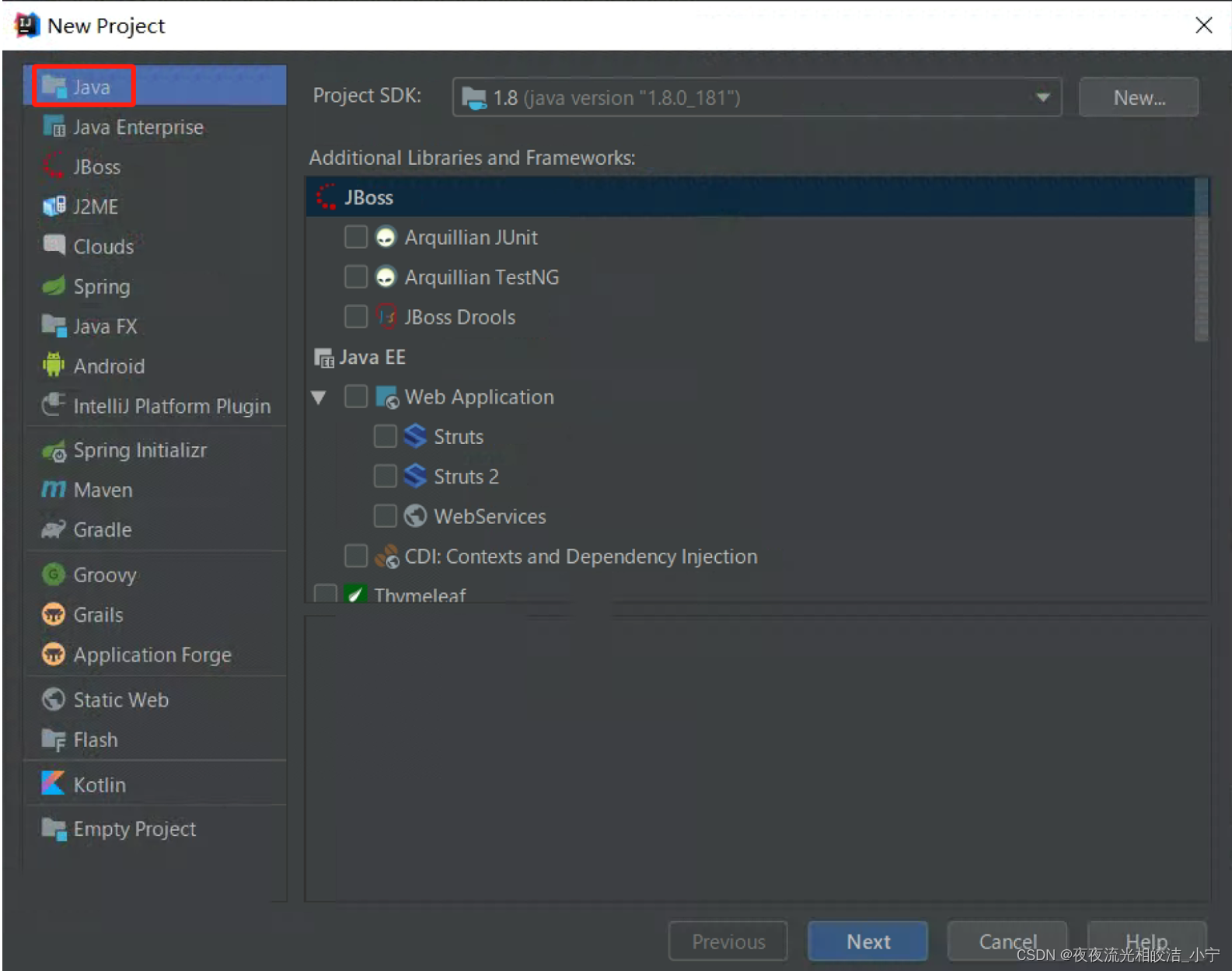This screenshot has width=1232, height=971.
Task: Check the Thymeleaf checkbox
Action: coord(326,593)
